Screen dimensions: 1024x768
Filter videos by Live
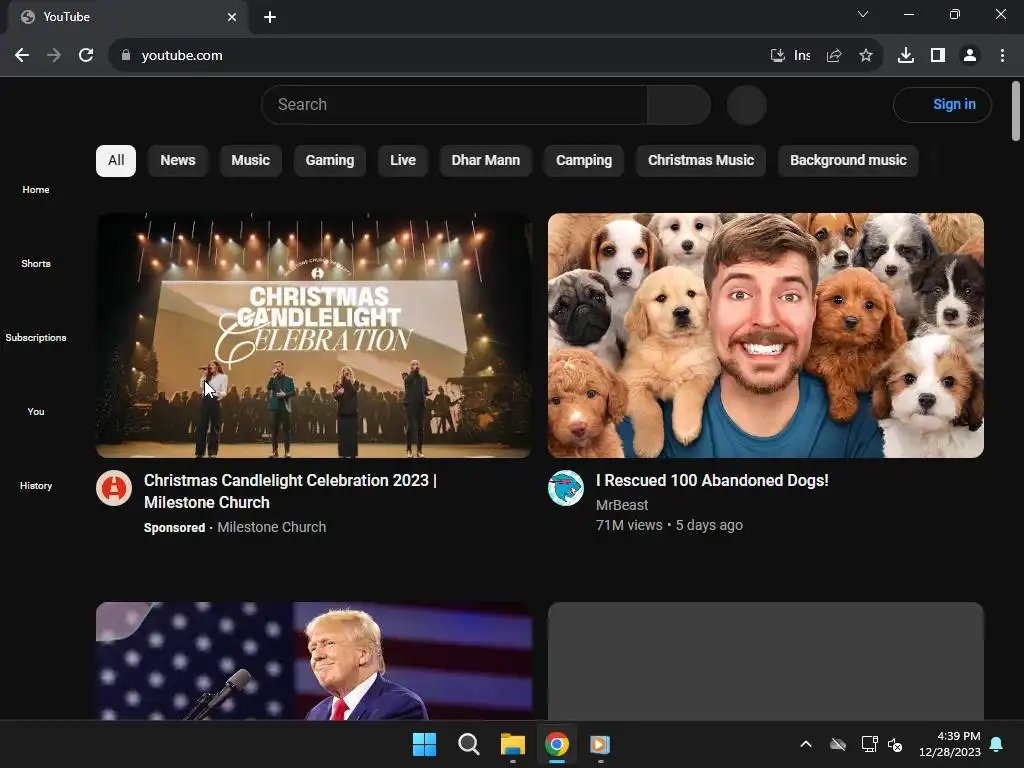tap(403, 161)
